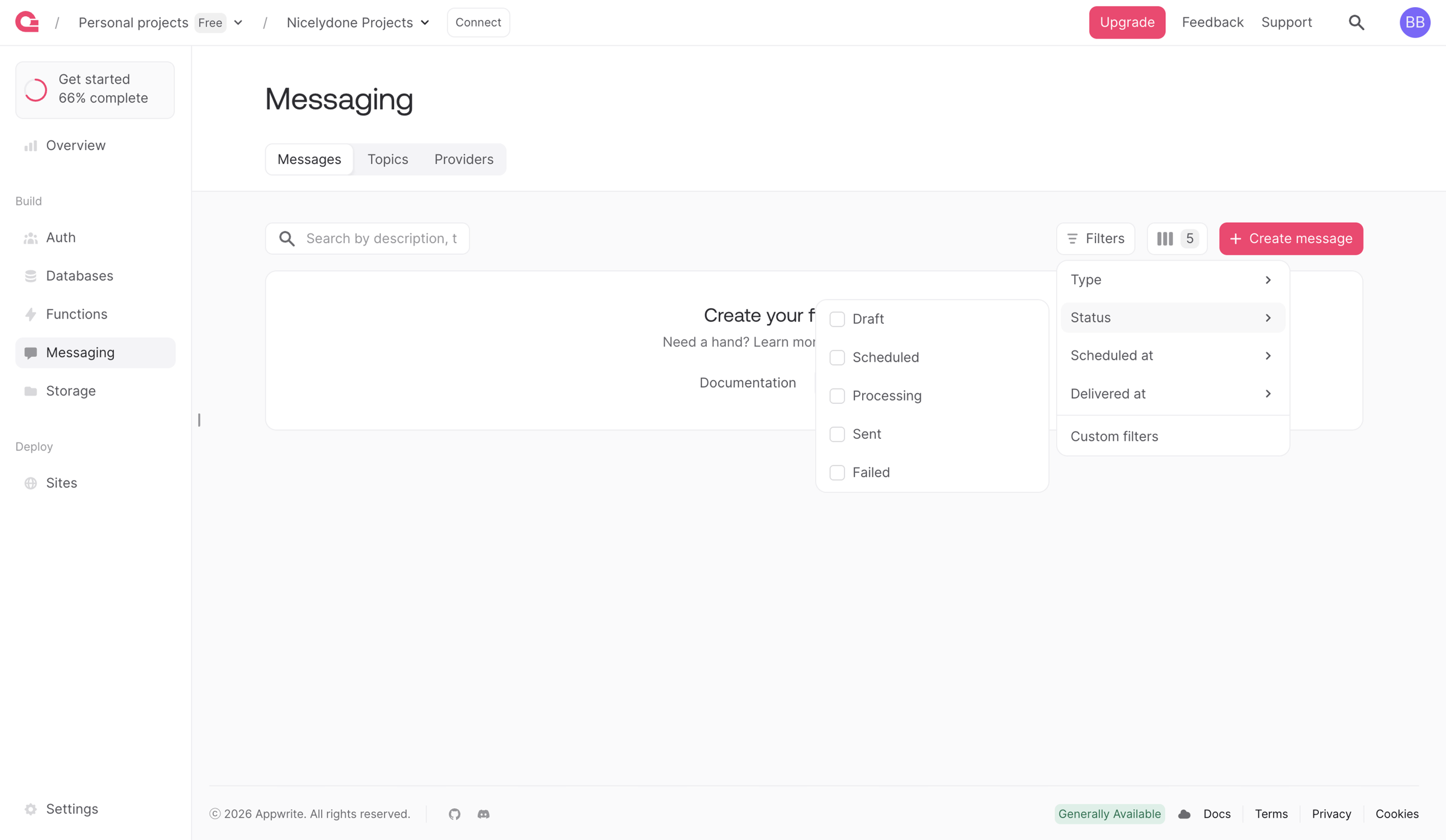The height and width of the screenshot is (840, 1446).
Task: Select the Messages tab
Action: pyautogui.click(x=309, y=160)
